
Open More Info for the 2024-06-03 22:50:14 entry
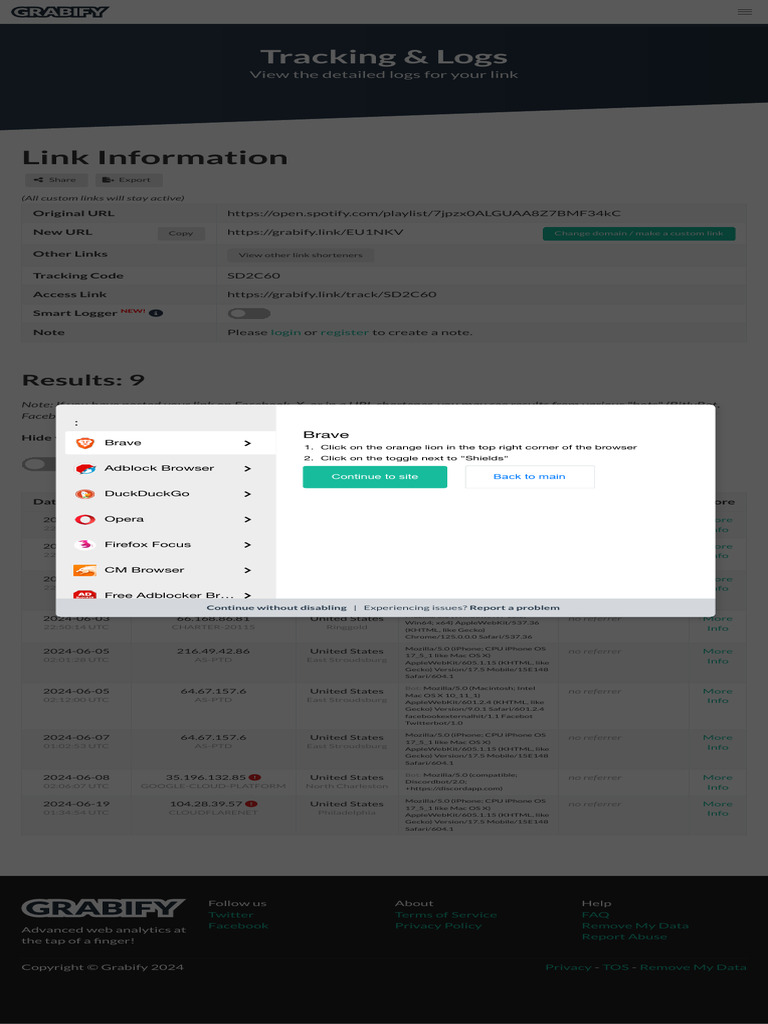tap(718, 623)
